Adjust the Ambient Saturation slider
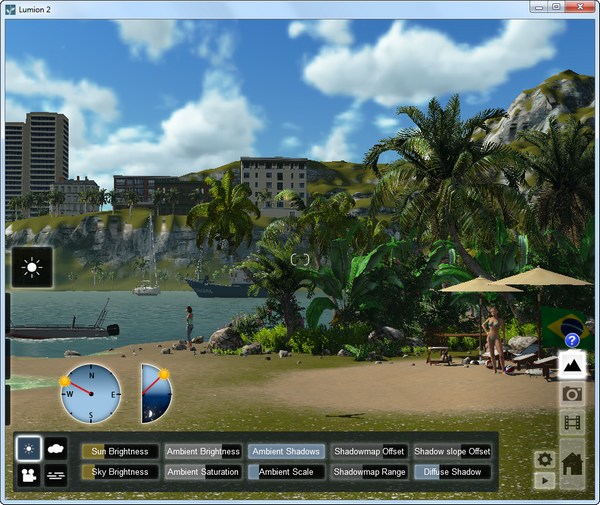600x505 pixels. (x=203, y=471)
